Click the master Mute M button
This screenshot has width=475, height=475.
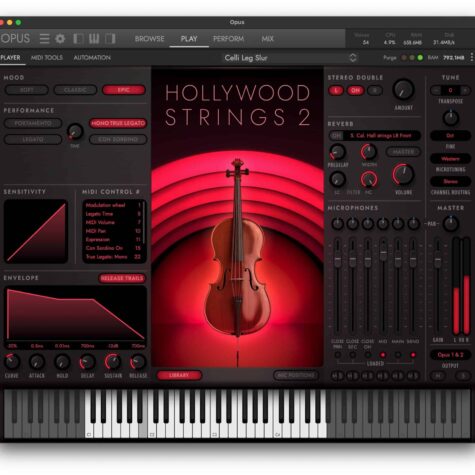click(x=438, y=376)
